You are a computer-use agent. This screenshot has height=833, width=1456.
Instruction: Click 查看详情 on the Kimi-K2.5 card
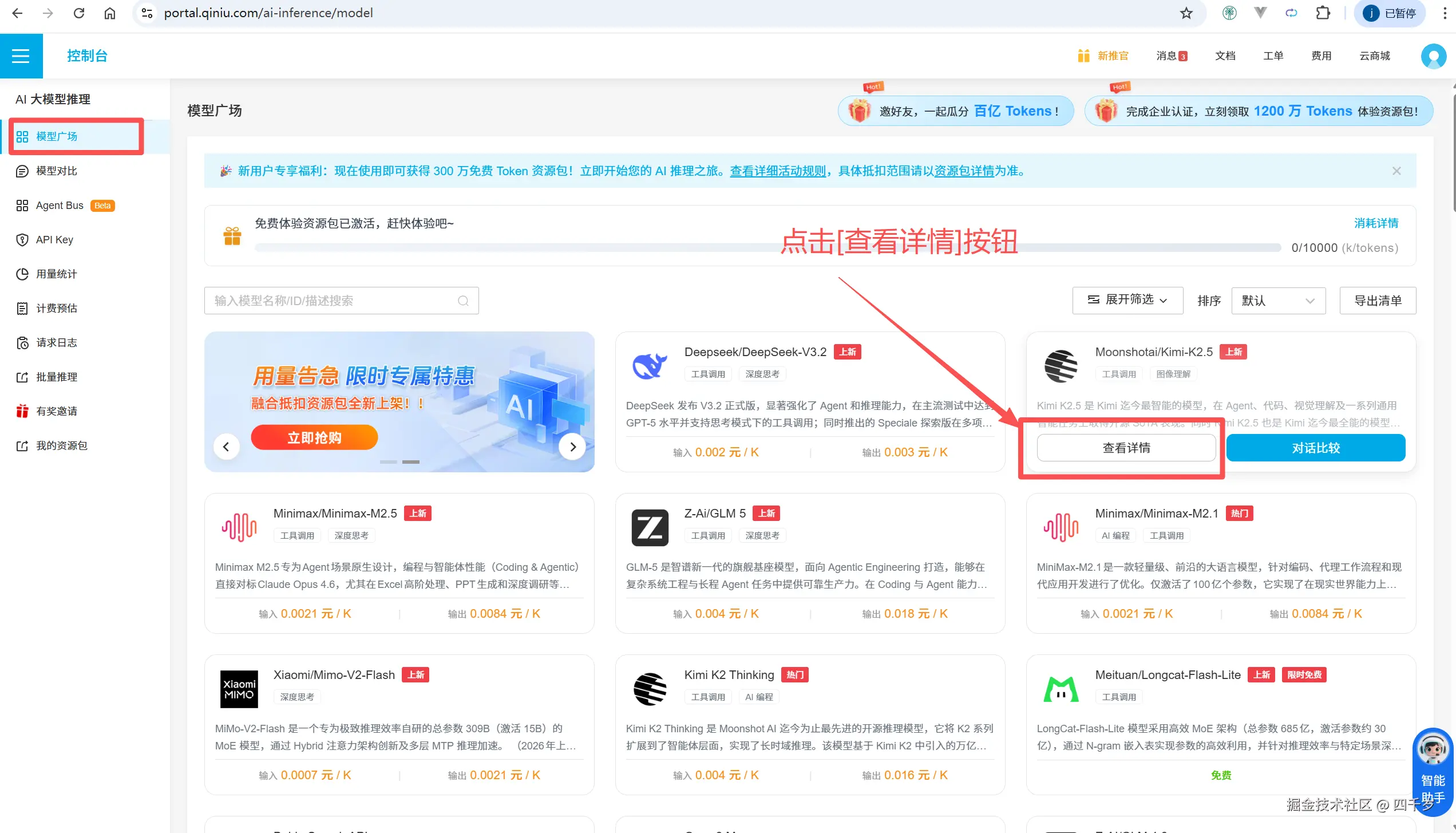pos(1126,447)
